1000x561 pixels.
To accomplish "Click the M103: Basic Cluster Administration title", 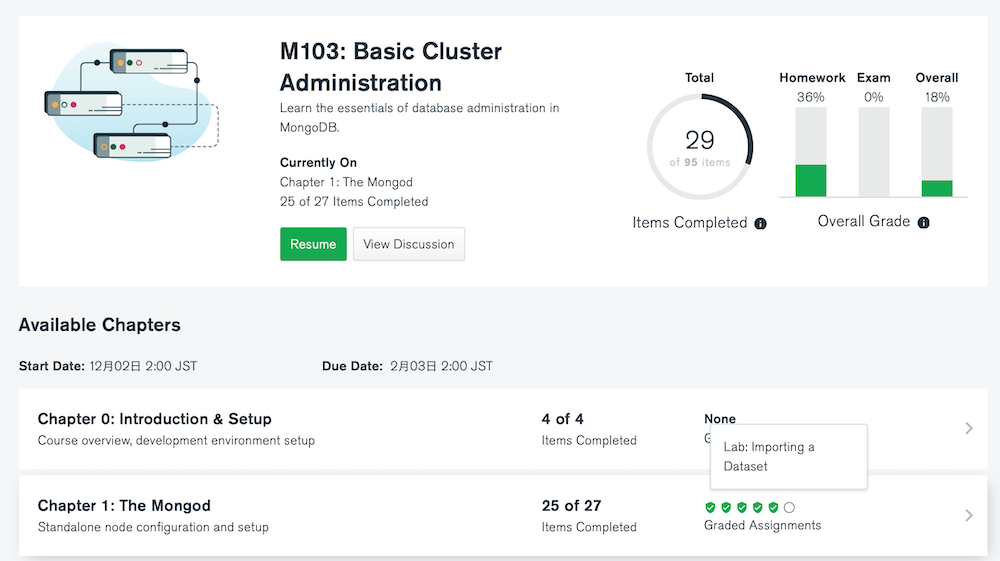I will tap(391, 67).
